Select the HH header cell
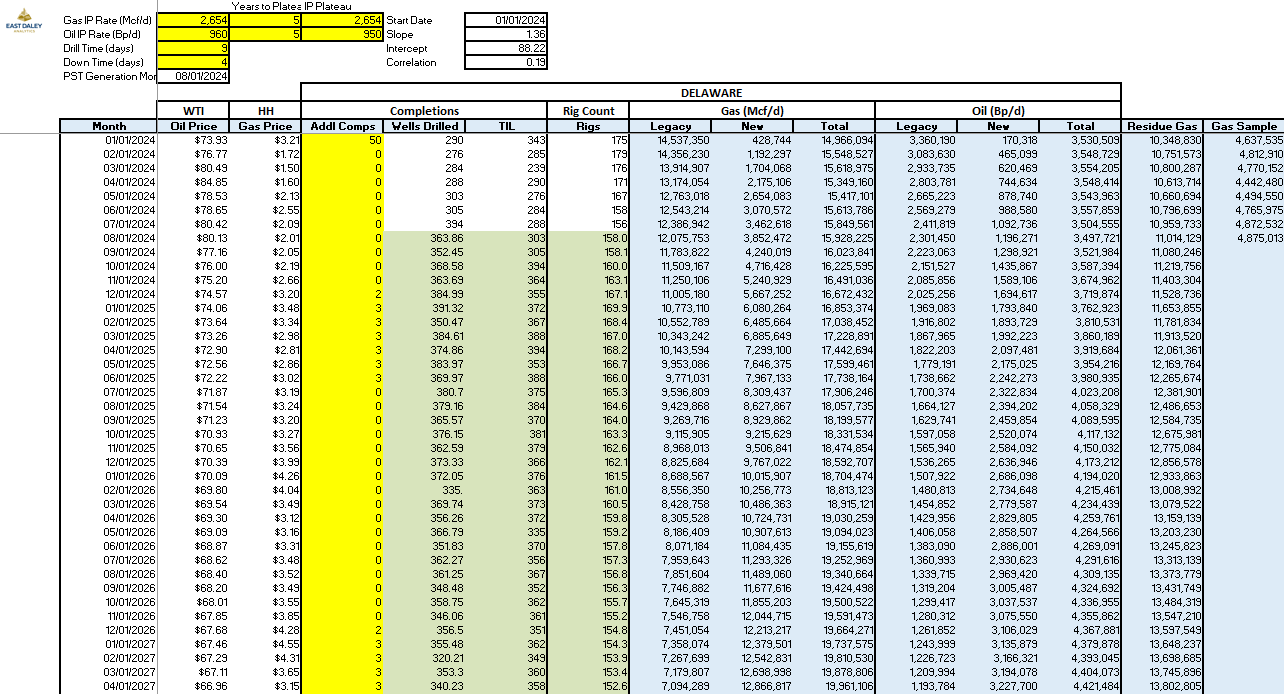This screenshot has height=694, width=1284. click(x=265, y=111)
